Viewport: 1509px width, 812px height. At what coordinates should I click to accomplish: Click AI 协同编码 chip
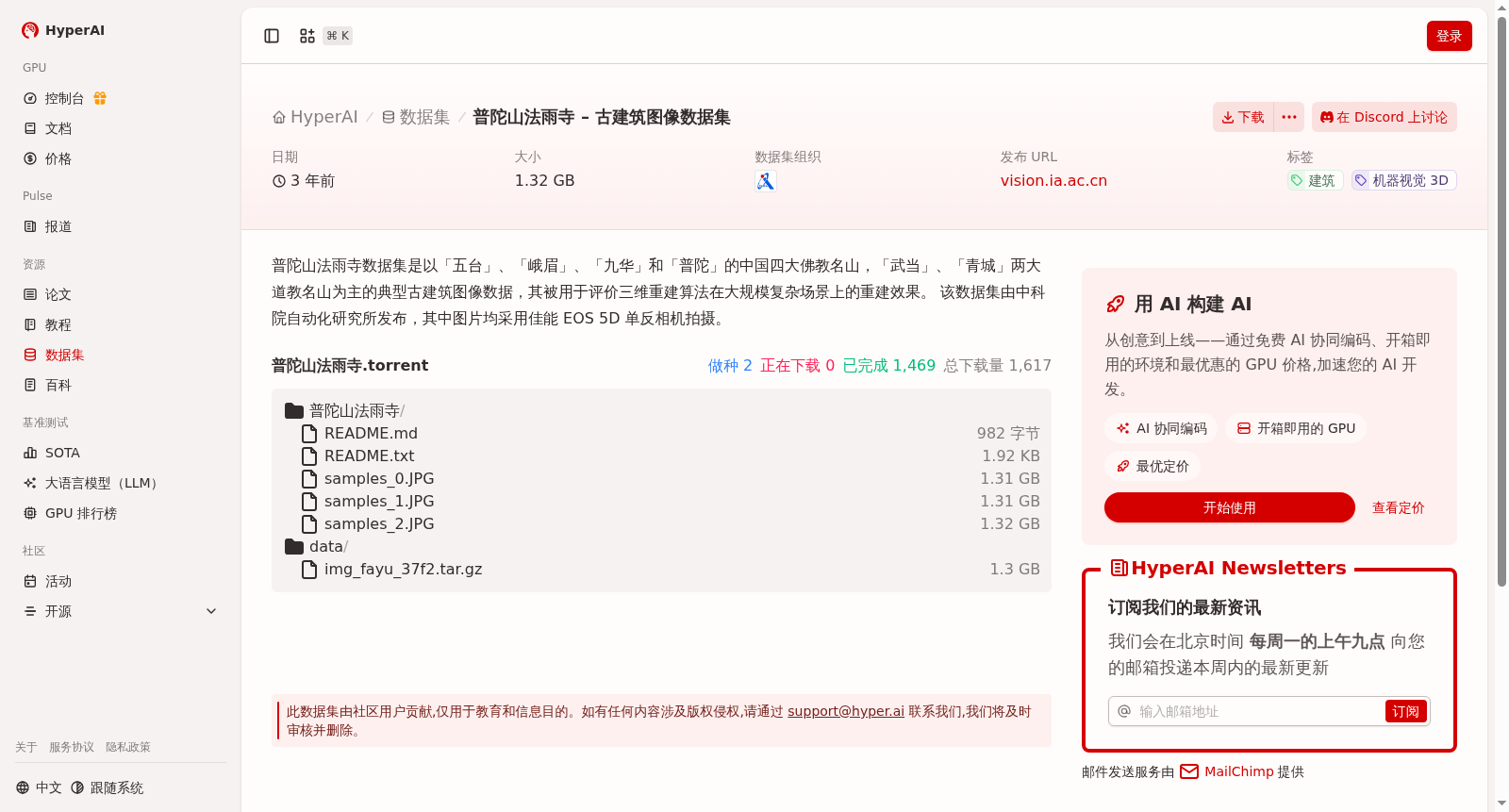[x=1161, y=428]
